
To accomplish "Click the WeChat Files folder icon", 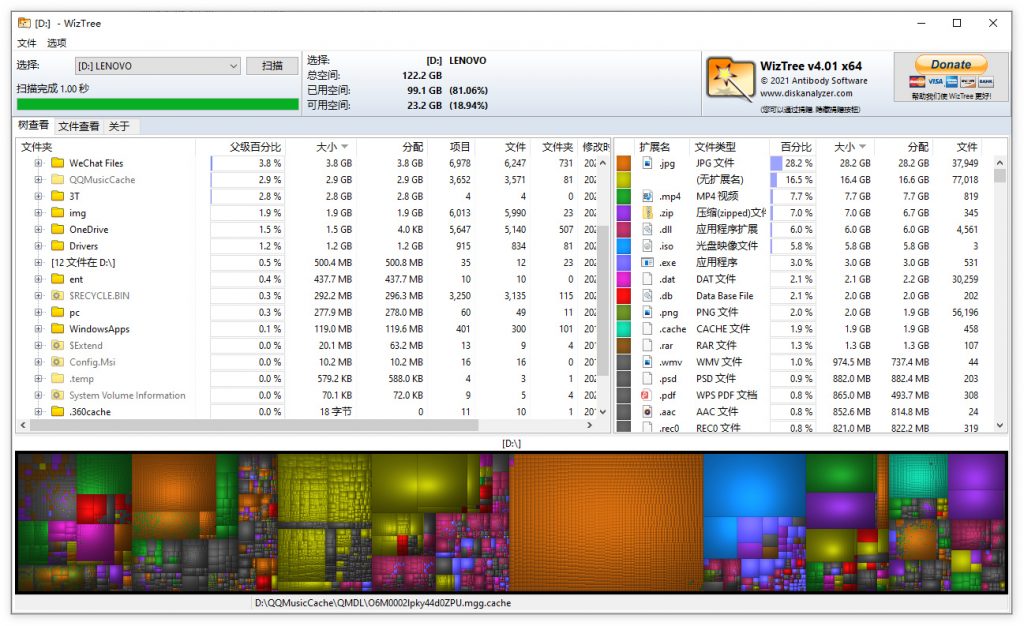I will click(57, 163).
